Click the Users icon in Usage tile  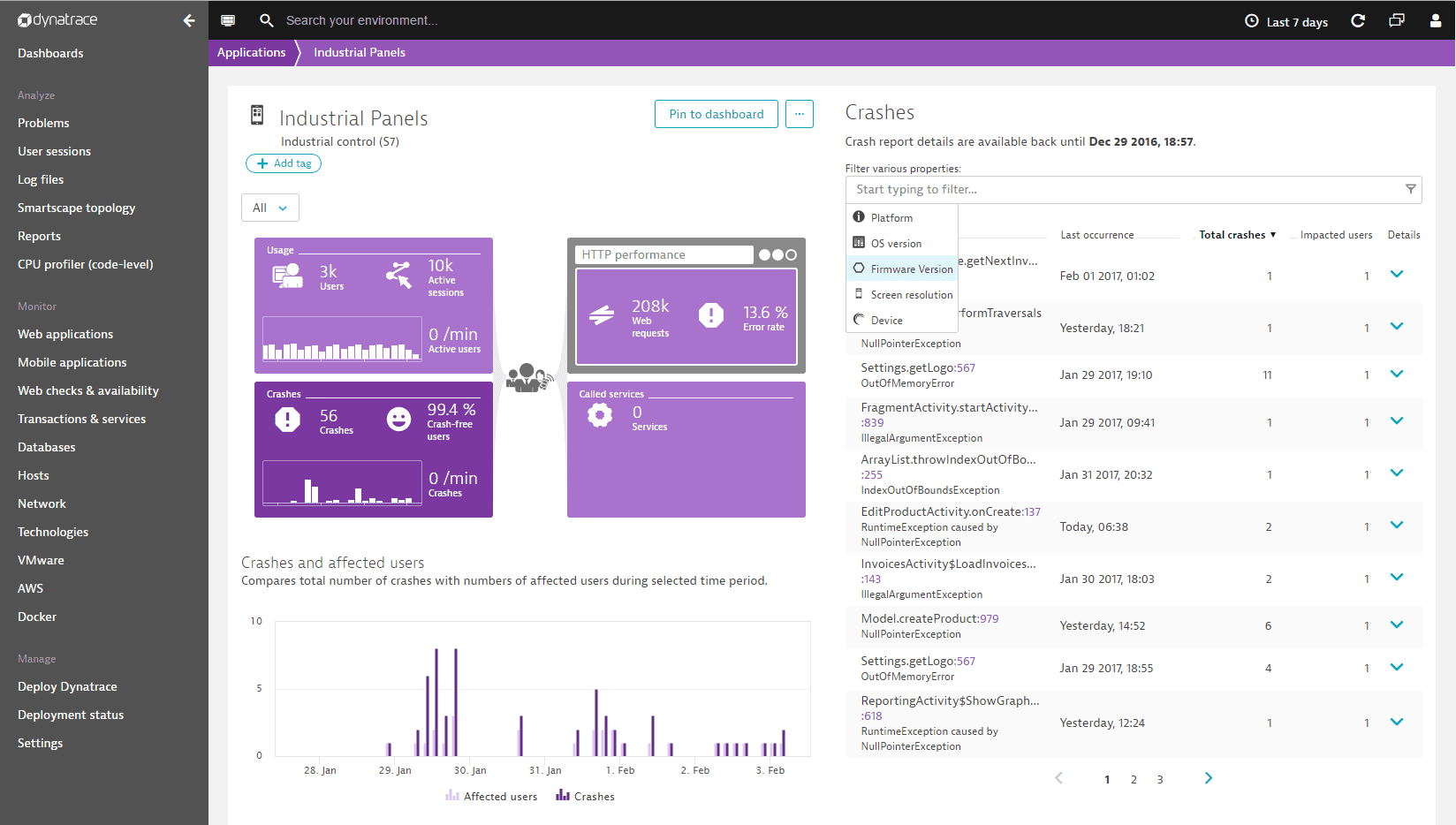click(288, 276)
